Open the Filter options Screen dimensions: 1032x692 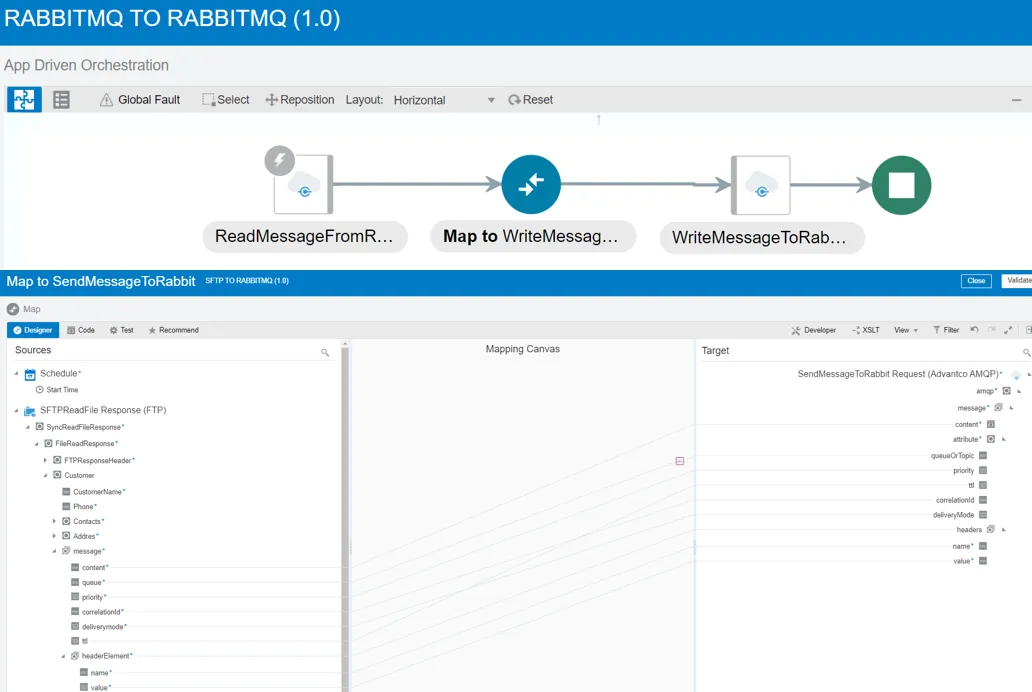click(x=946, y=330)
